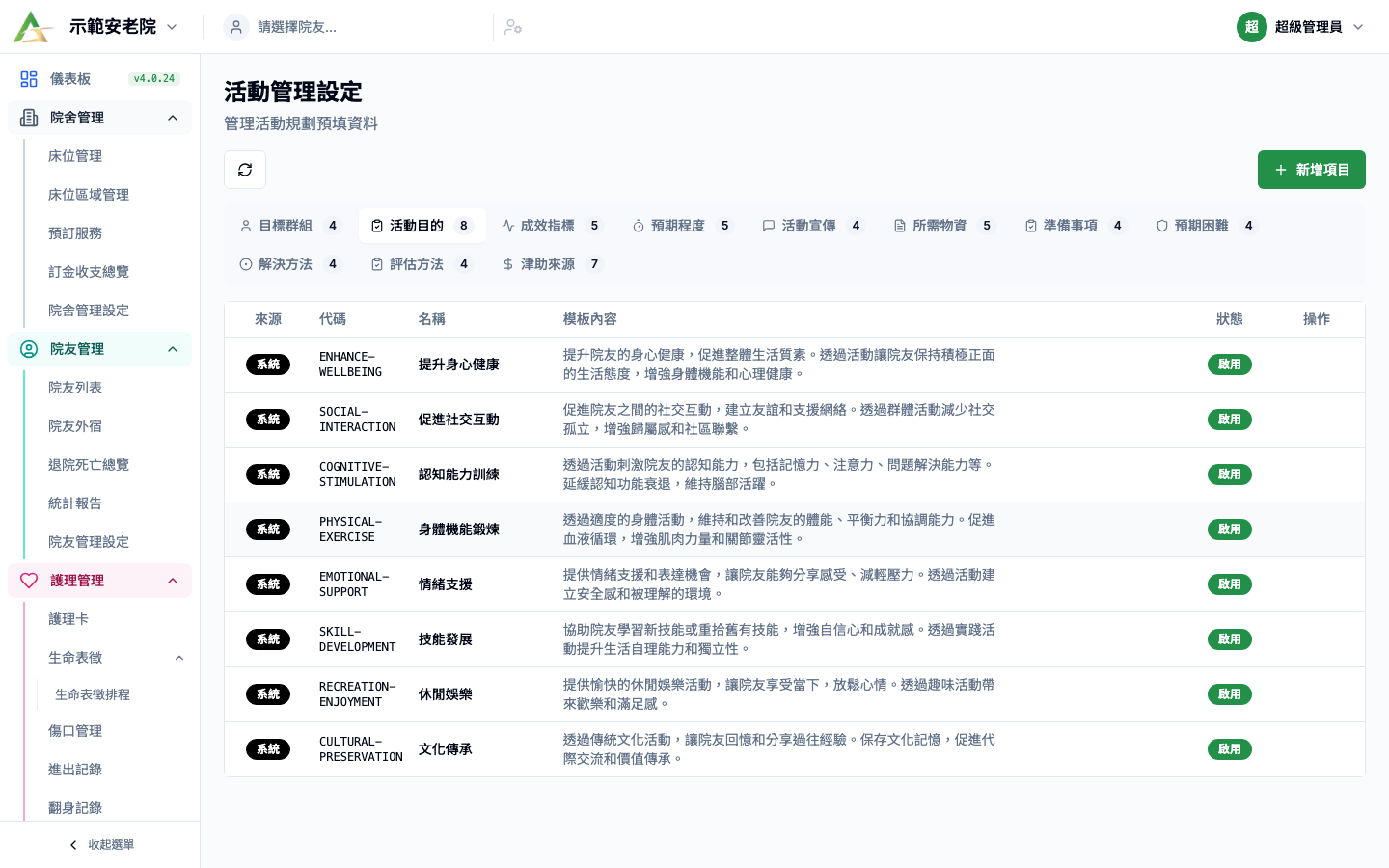Switch to the 成效指標 tab
The width and height of the screenshot is (1389, 868).
(x=552, y=226)
